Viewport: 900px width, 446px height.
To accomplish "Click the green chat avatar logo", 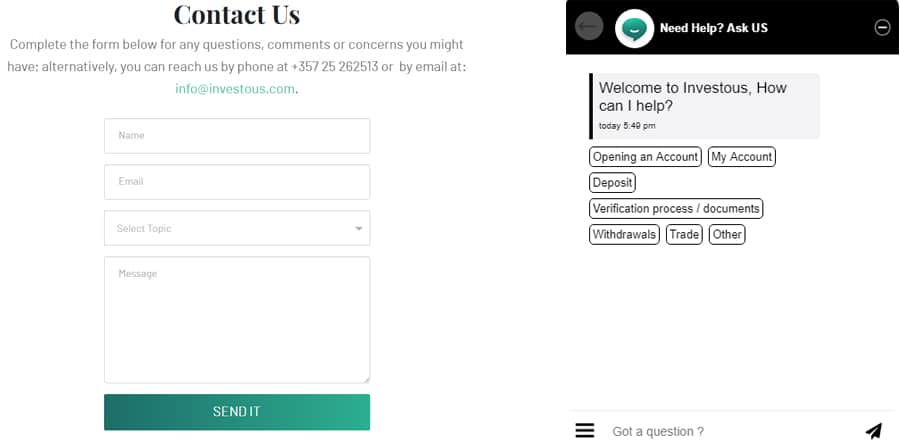I will pos(634,27).
